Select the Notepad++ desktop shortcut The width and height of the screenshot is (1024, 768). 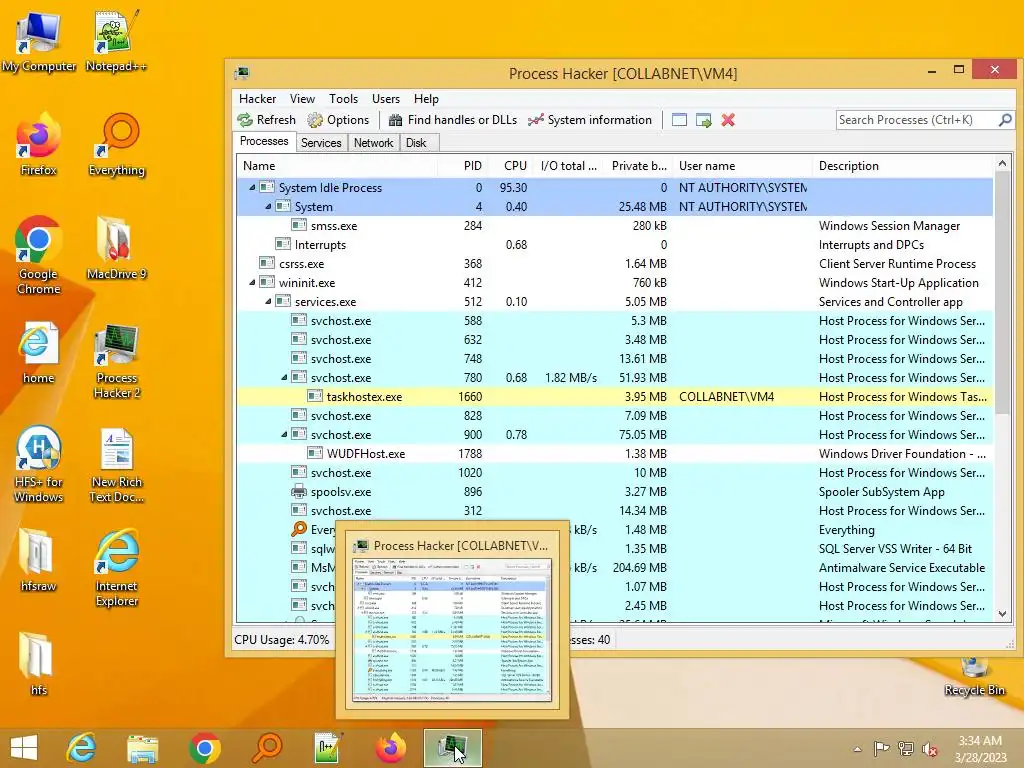pos(116,40)
